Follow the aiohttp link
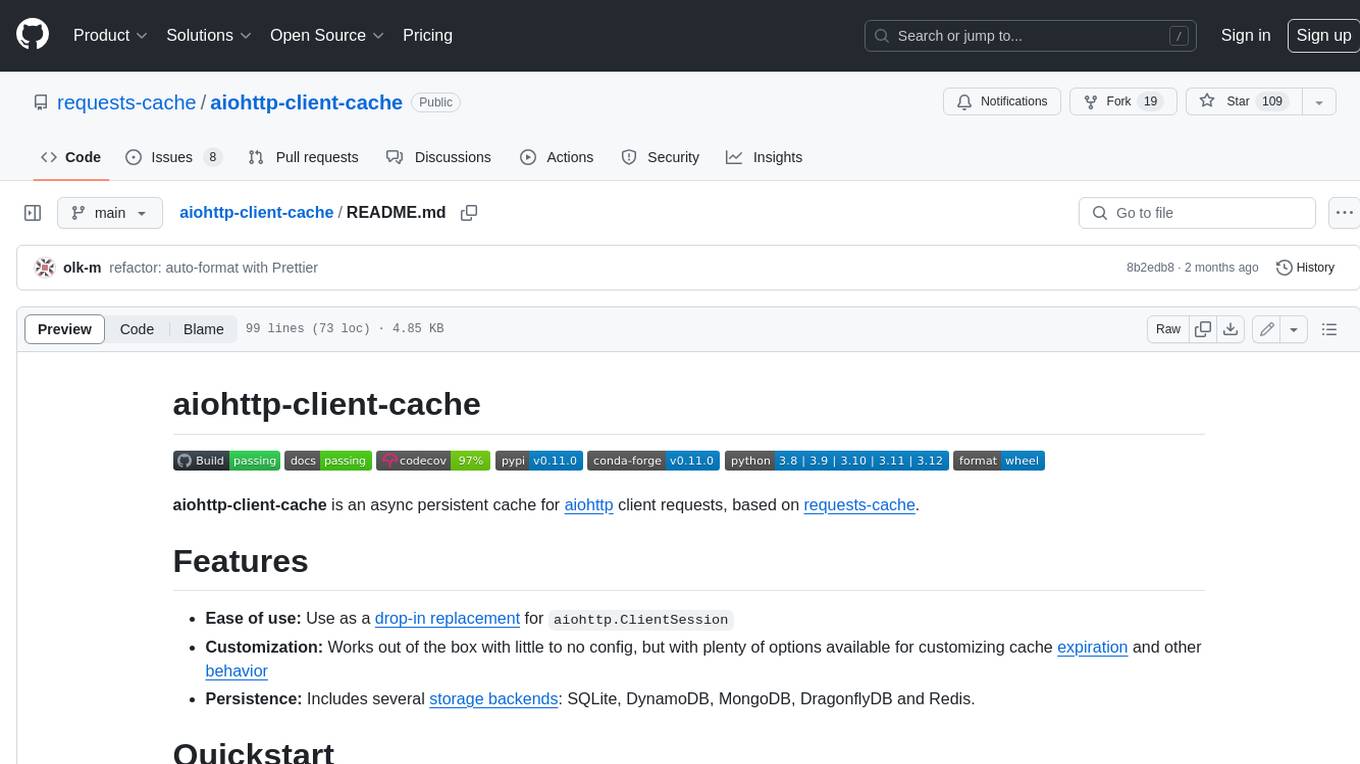The height and width of the screenshot is (764, 1360). click(x=589, y=505)
